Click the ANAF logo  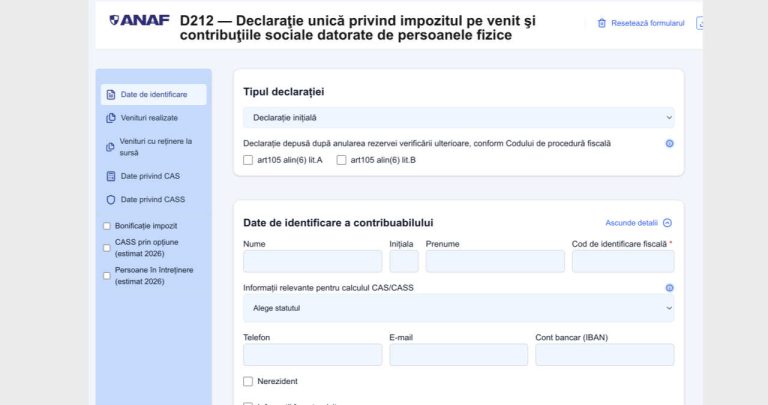pyautogui.click(x=139, y=21)
